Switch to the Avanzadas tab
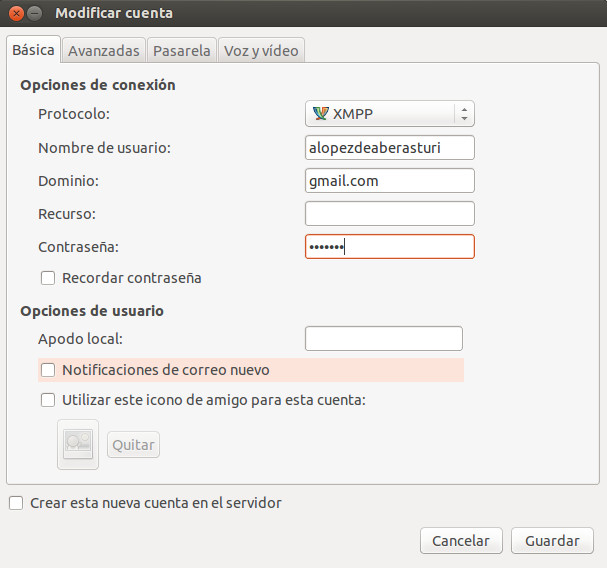 tap(104, 50)
